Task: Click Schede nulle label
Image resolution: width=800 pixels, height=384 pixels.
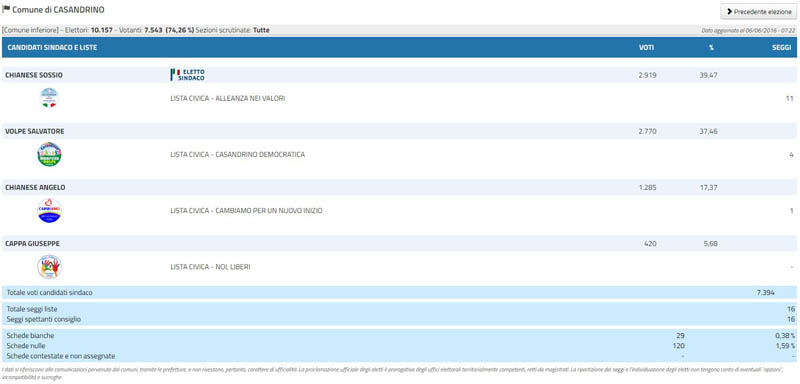Action: (26, 346)
